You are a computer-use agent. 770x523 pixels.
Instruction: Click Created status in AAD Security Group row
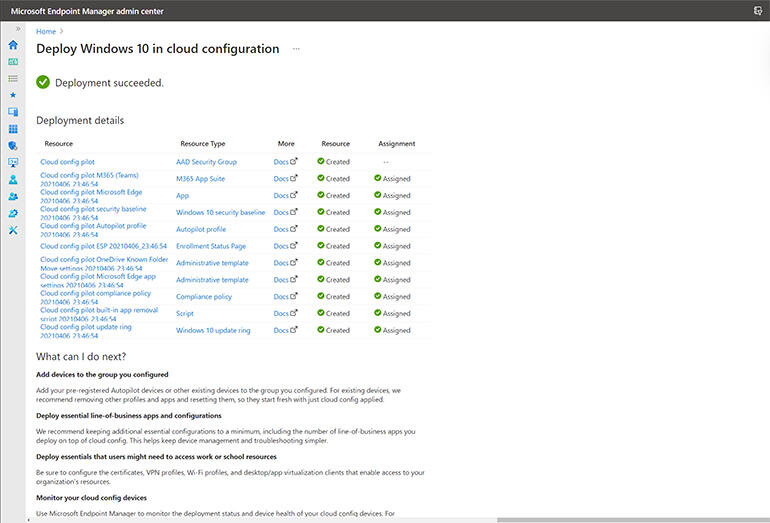click(x=333, y=162)
